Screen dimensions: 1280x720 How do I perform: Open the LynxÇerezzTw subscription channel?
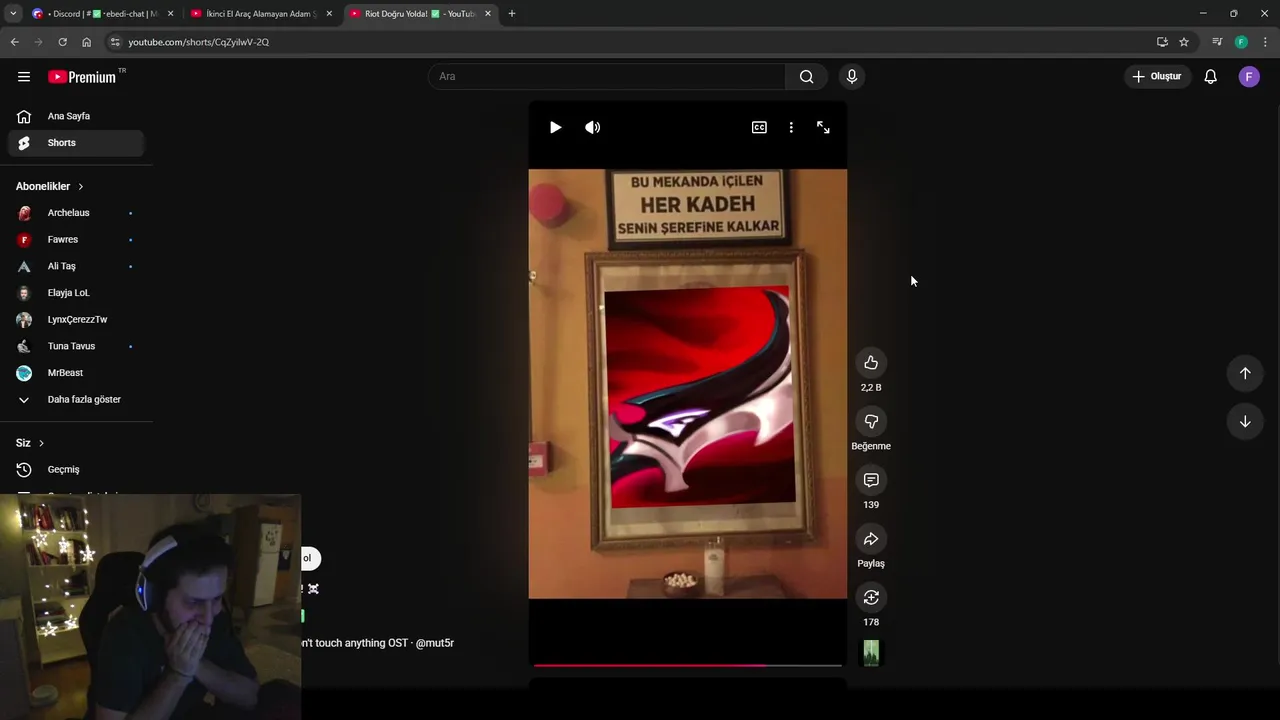tap(76, 320)
